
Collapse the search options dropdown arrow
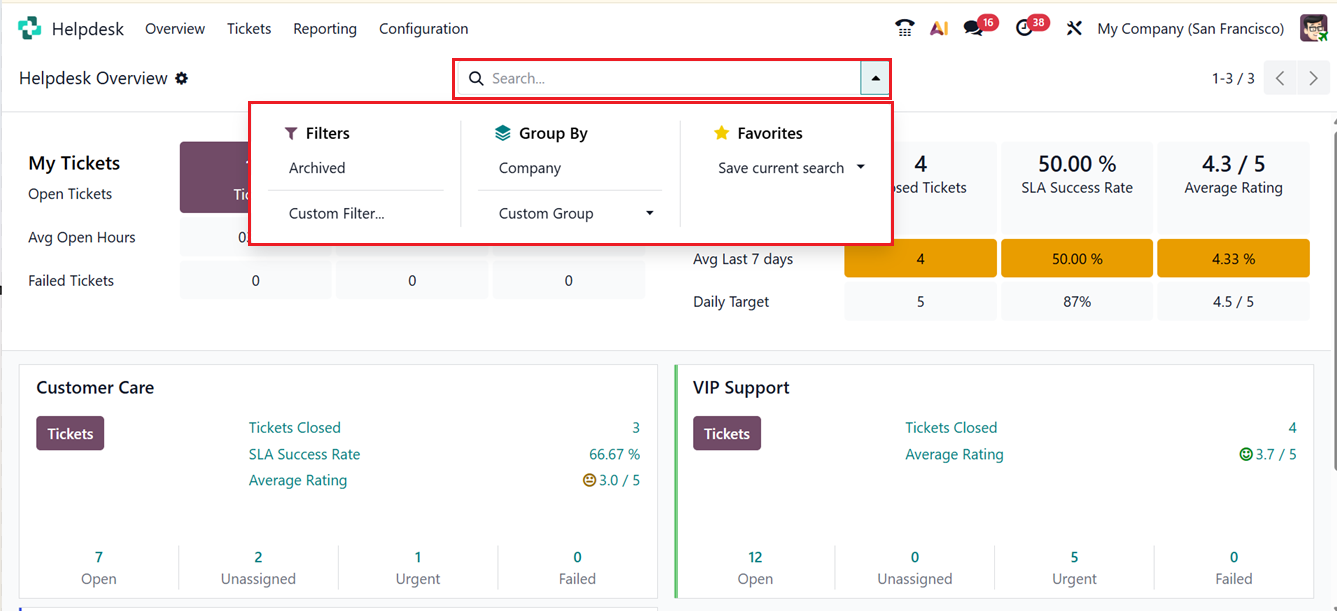(x=875, y=78)
